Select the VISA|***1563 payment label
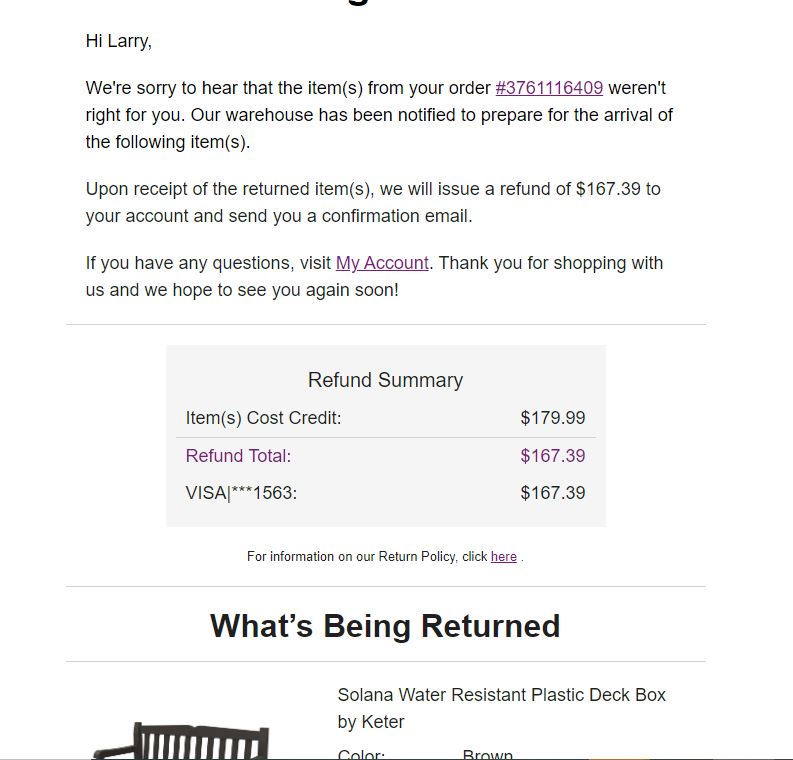Viewport: 793px width, 760px height. (x=241, y=493)
